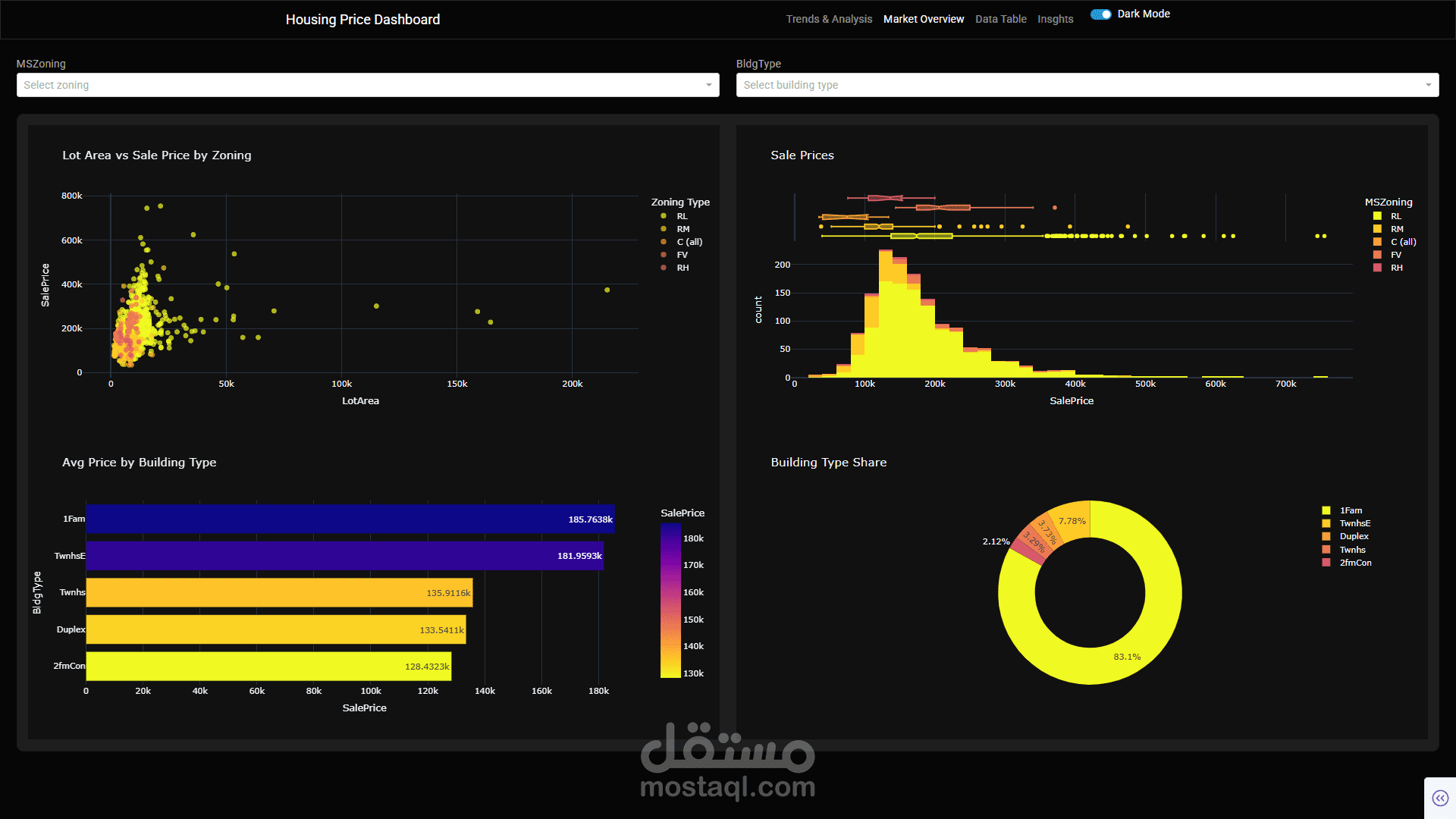This screenshot has height=819, width=1456.
Task: Toggle RH square in MSZoning legend
Action: 1377,268
